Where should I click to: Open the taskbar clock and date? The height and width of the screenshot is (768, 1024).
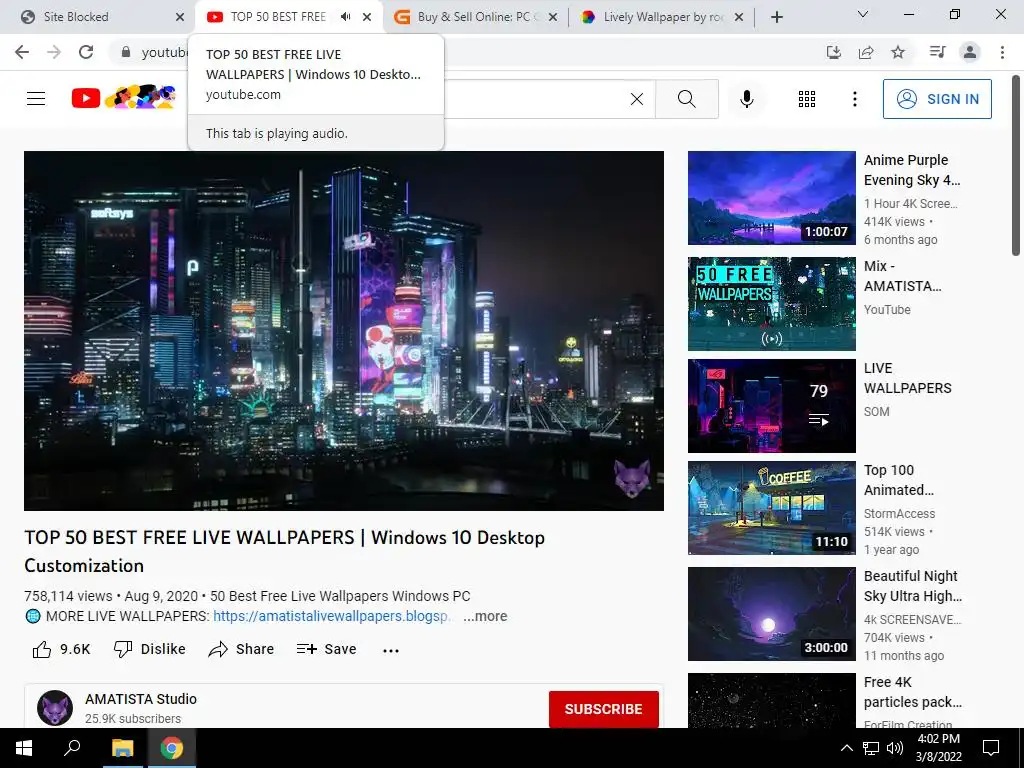pyautogui.click(x=938, y=748)
